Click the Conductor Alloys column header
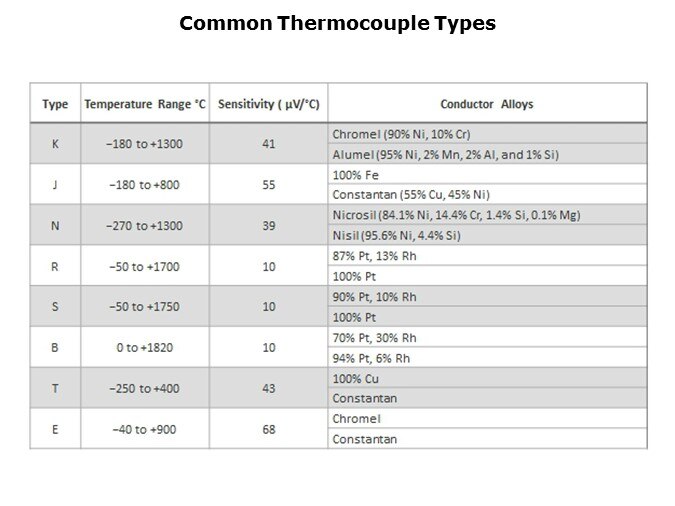 click(486, 104)
